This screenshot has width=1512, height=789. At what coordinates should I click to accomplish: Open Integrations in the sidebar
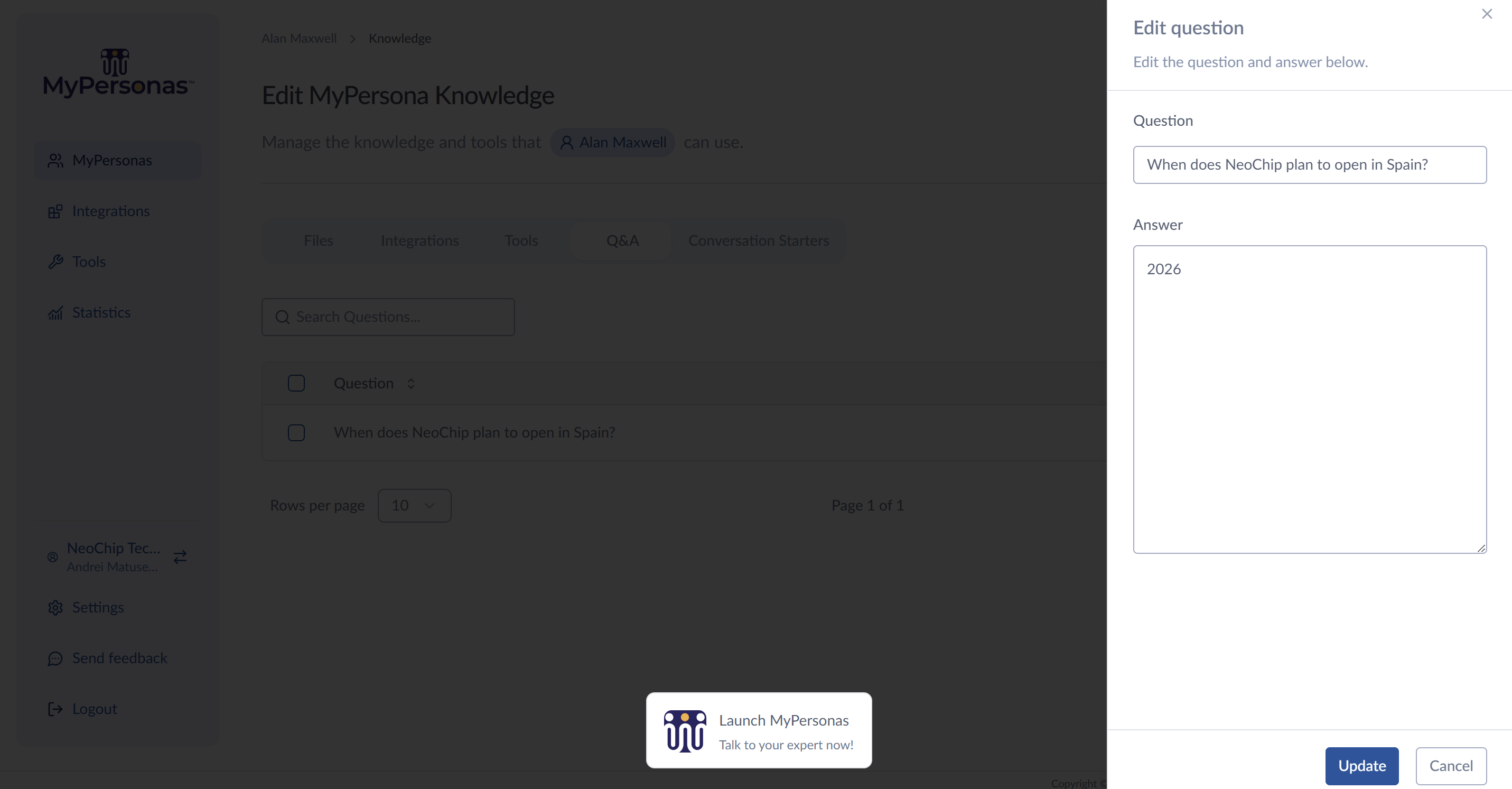pyautogui.click(x=118, y=211)
